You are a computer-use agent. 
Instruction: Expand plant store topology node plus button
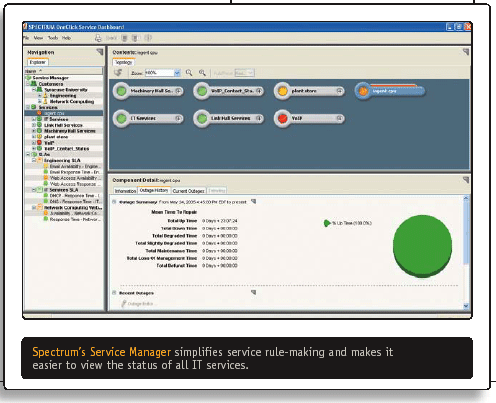pyautogui.click(x=339, y=91)
